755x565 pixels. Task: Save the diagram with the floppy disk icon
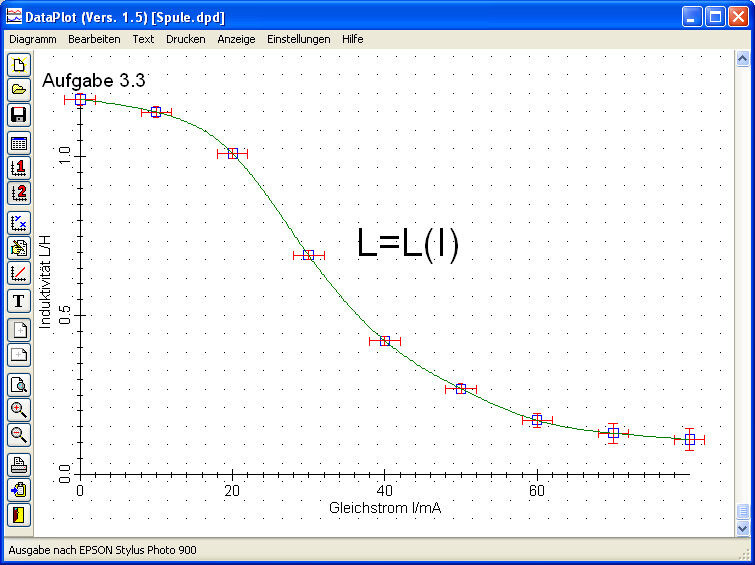[x=19, y=116]
